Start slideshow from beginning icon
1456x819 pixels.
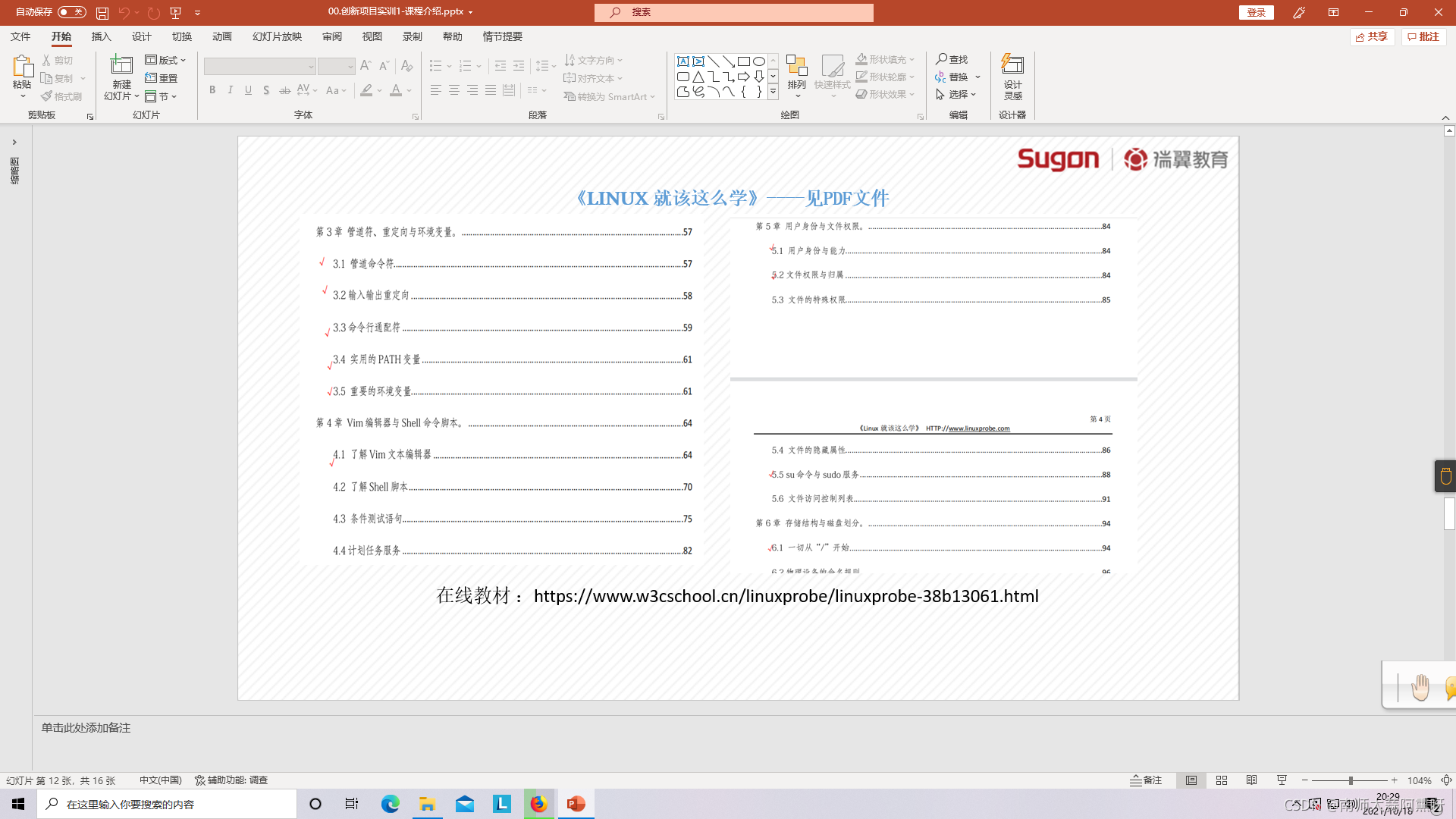point(176,12)
